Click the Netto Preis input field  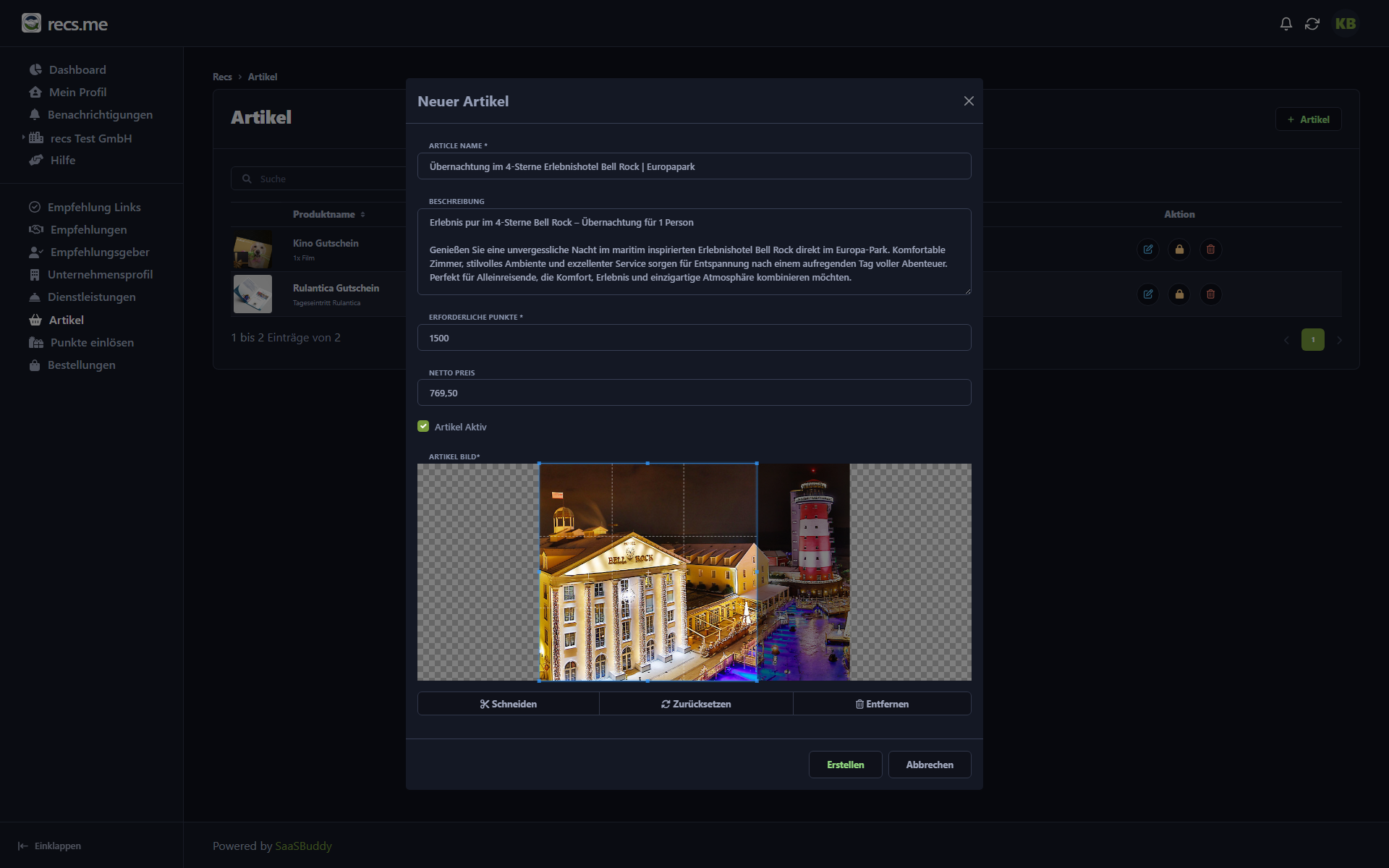694,393
